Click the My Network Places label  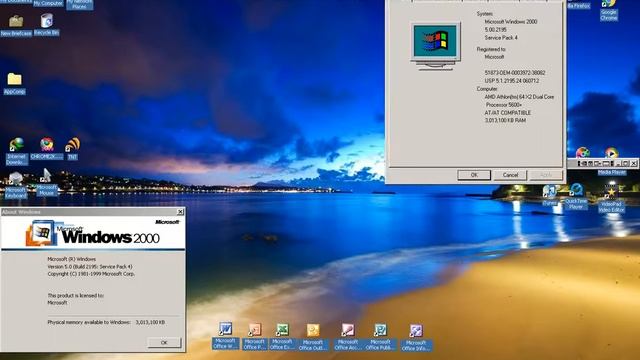(x=79, y=4)
